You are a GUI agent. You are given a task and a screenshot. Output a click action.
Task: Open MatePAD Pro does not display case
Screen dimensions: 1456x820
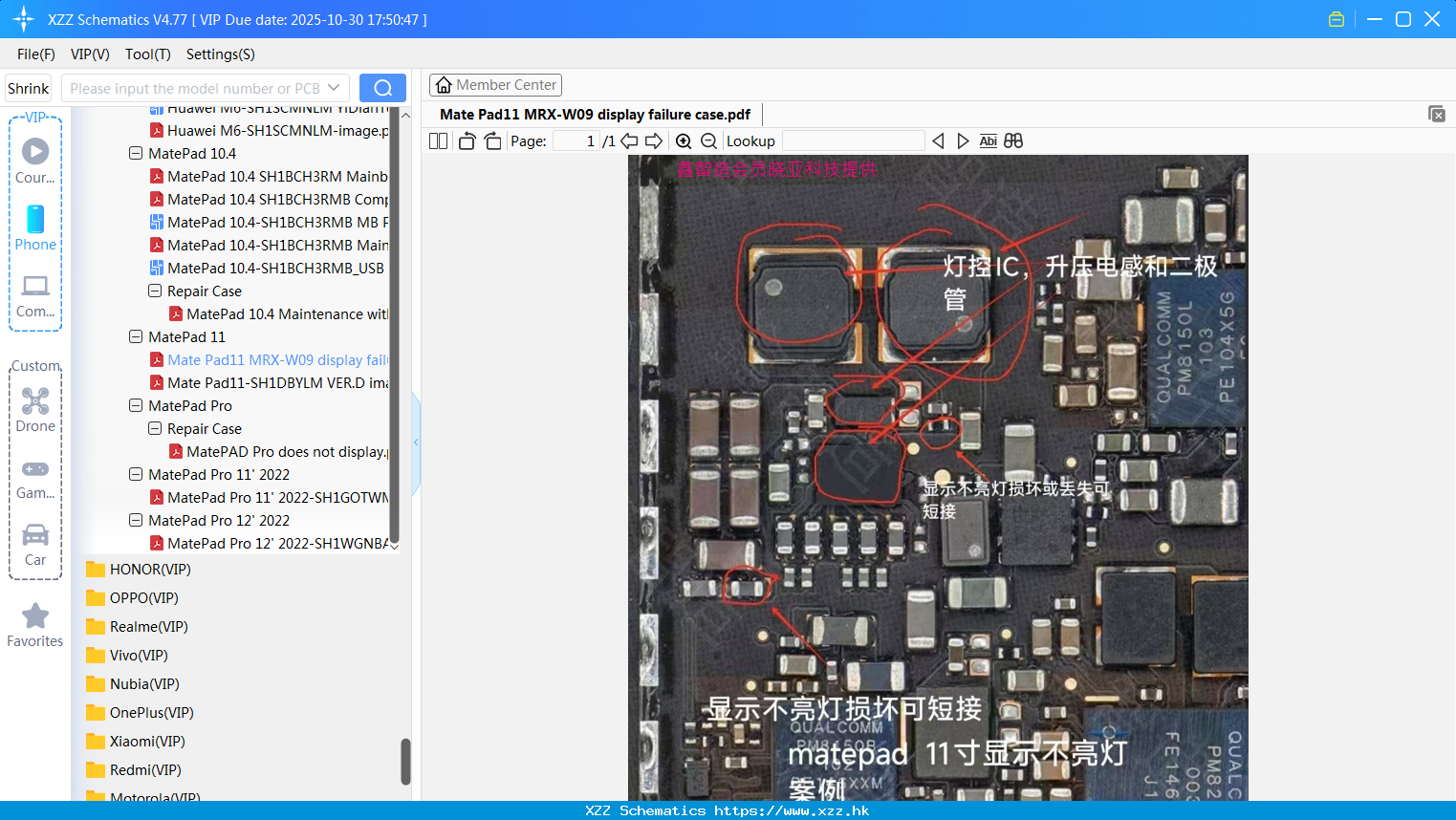pyautogui.click(x=278, y=451)
